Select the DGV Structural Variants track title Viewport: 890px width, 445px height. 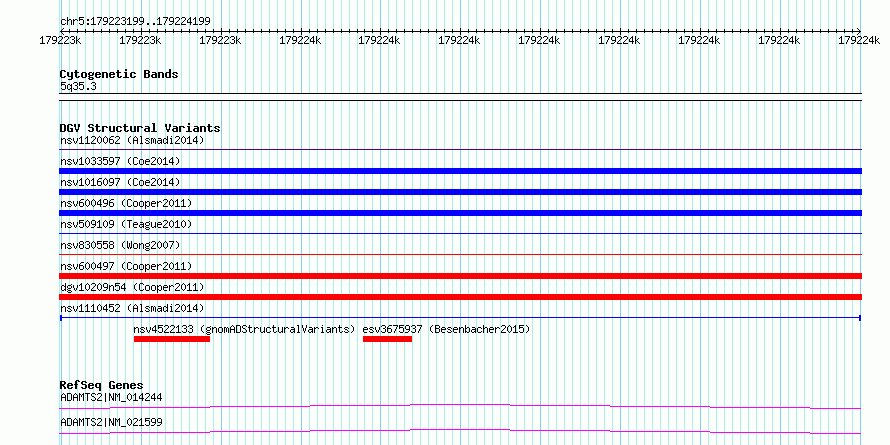140,128
